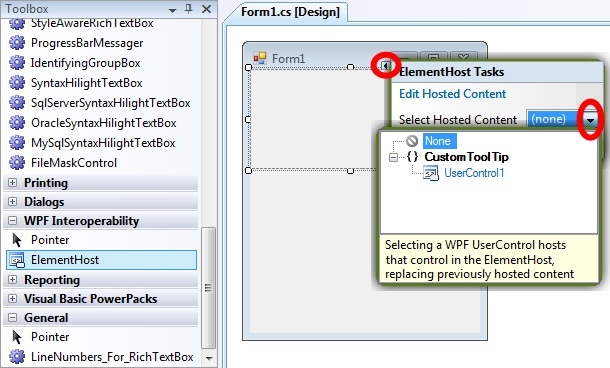
Task: Click the IdentifyingGroupBox gear icon
Action: [x=17, y=63]
